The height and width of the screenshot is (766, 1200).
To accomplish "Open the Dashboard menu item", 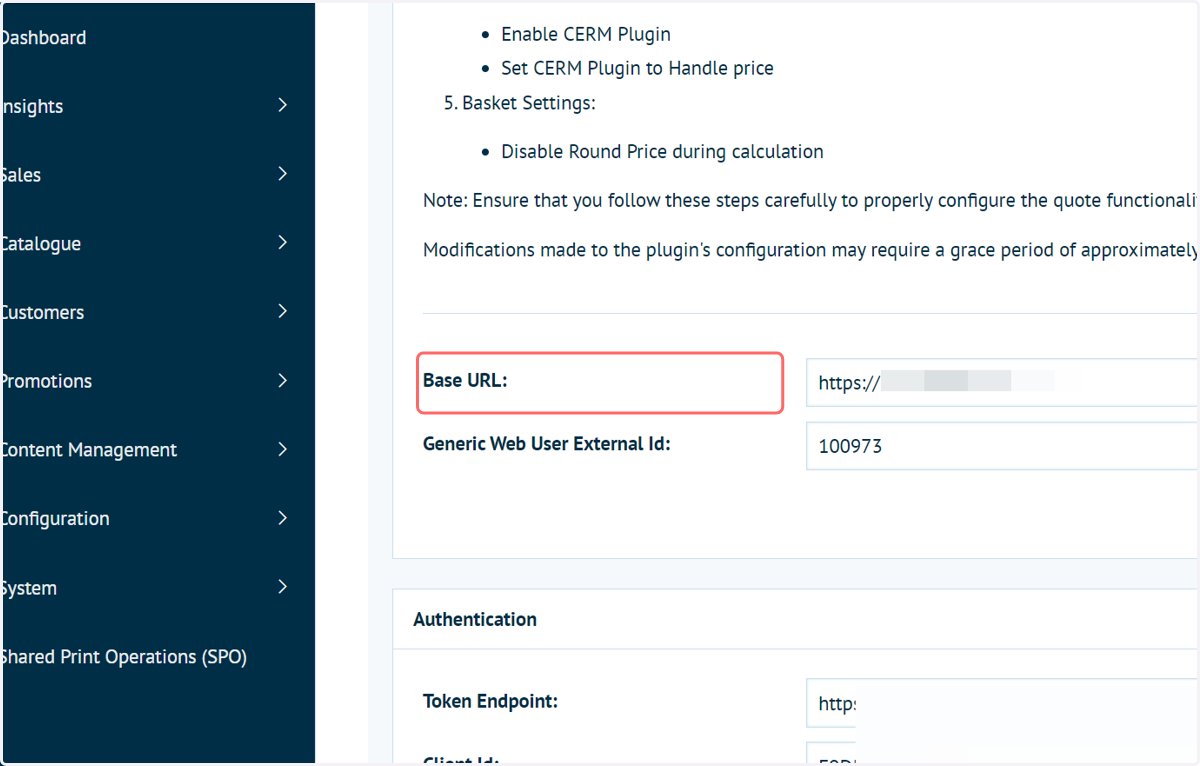I will 43,38.
